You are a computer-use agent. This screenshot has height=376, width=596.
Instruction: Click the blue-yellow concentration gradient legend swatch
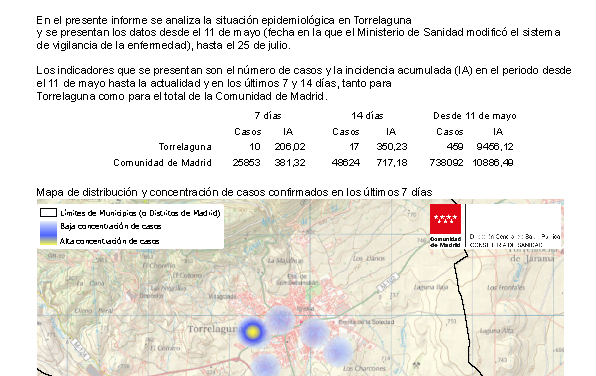48,233
